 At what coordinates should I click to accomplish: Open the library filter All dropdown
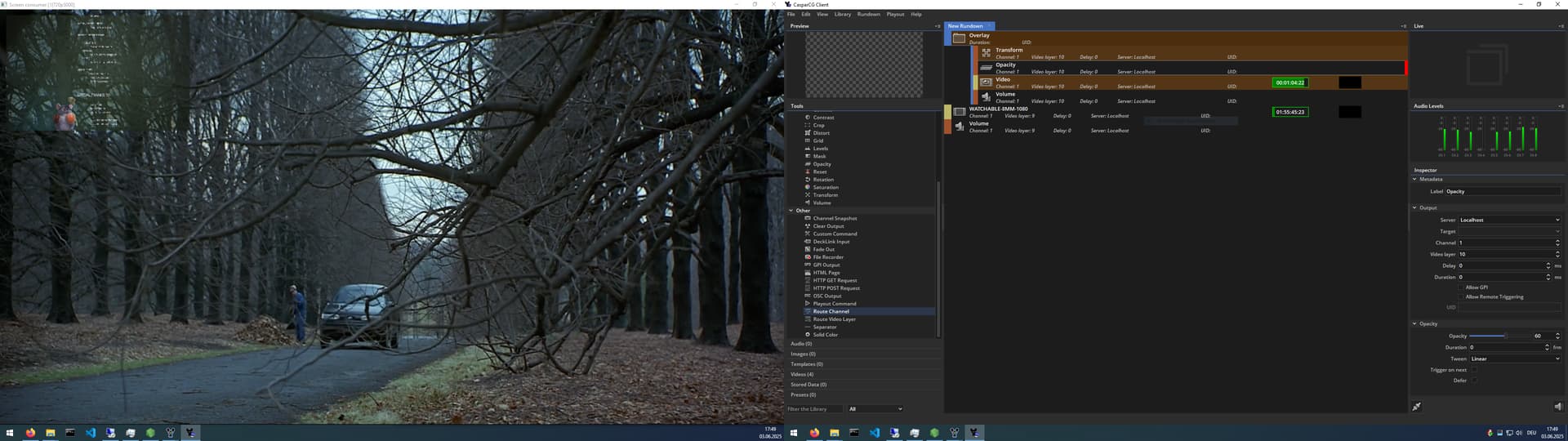pos(875,409)
